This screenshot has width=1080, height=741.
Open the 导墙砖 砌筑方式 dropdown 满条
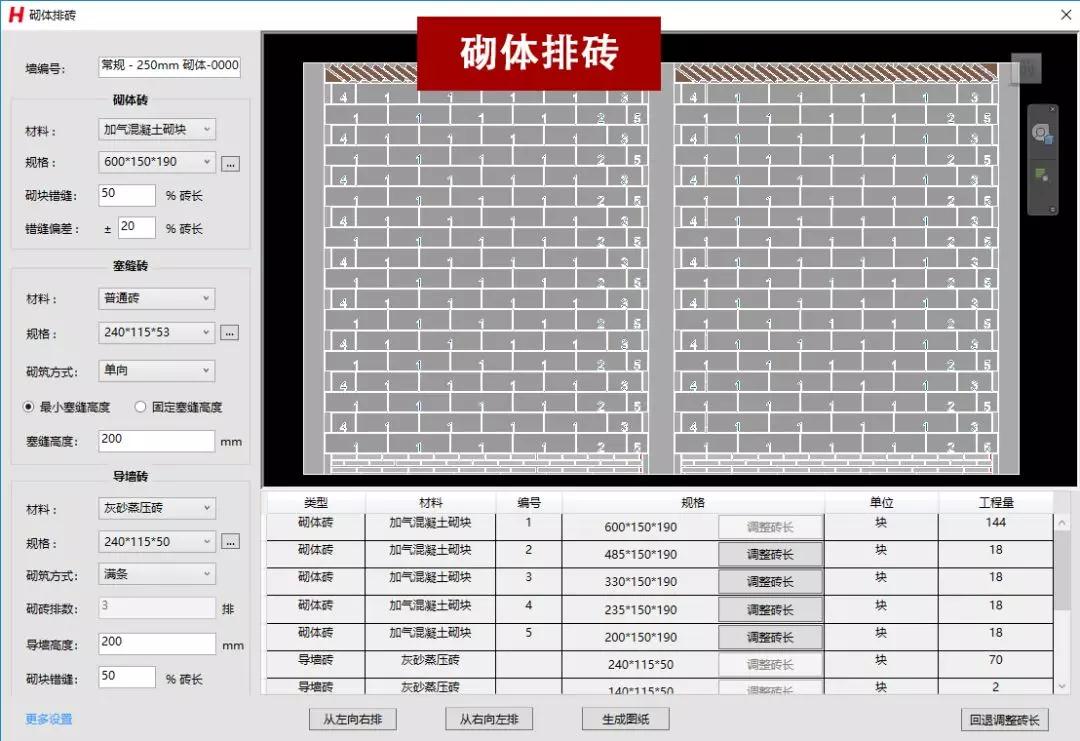tap(156, 574)
